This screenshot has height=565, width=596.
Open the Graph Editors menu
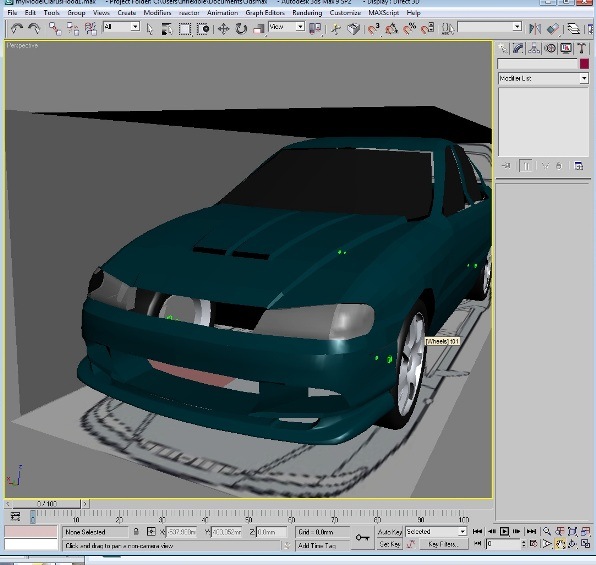coord(265,13)
